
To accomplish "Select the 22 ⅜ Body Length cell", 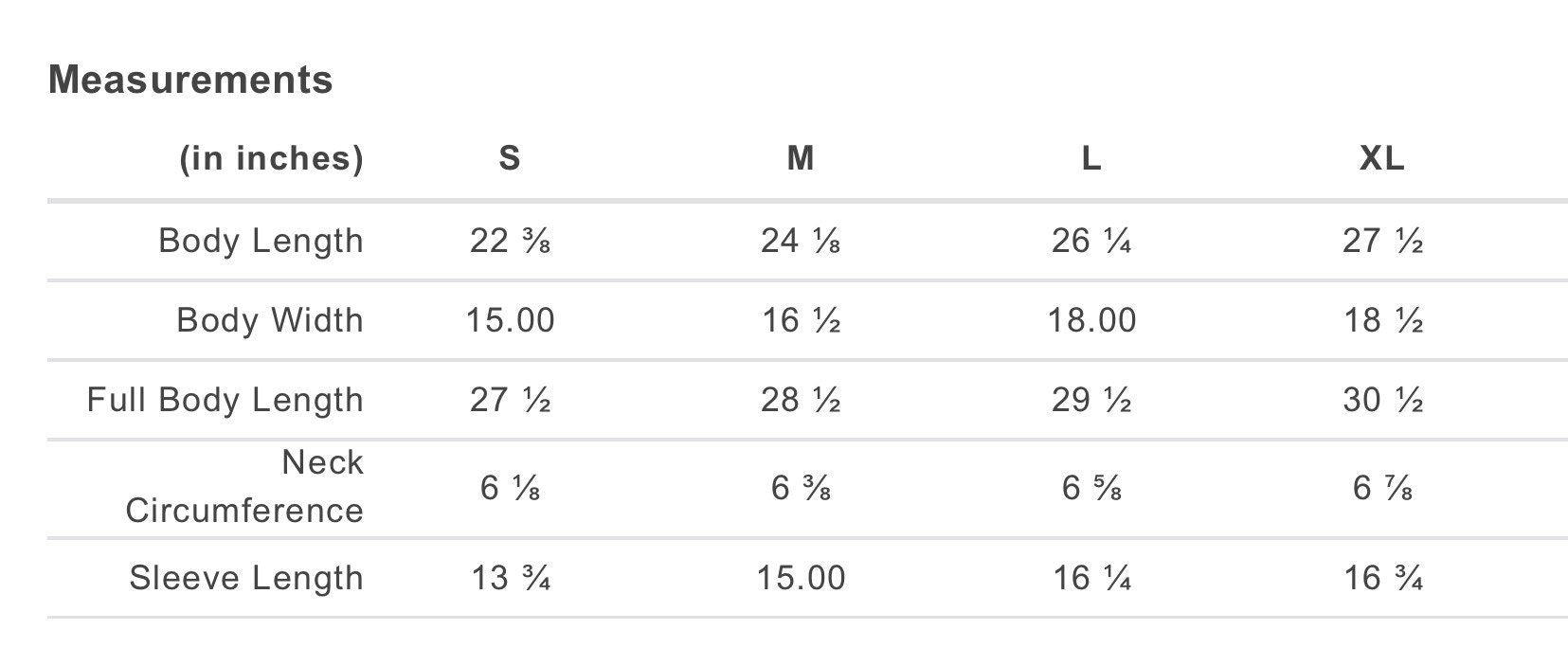I will [510, 241].
